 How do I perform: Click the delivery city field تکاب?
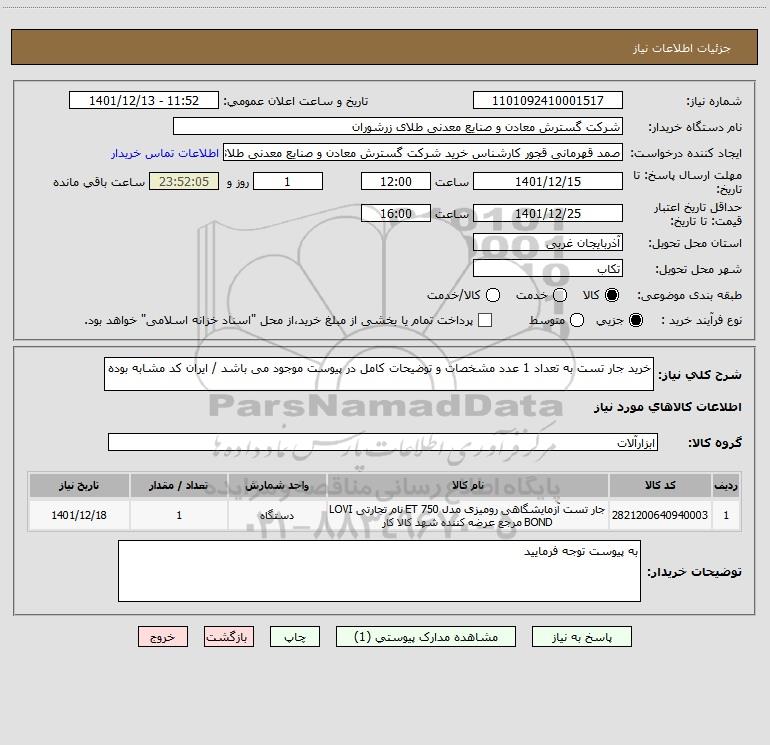[x=548, y=269]
